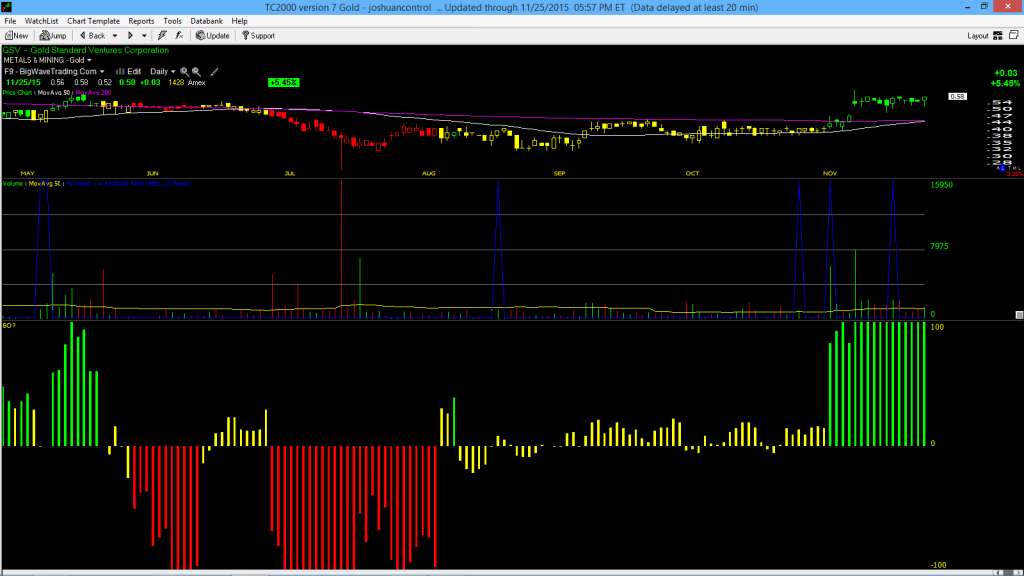
Task: Open F9 - BigWaveTrading.Com template dropdown
Action: 54,72
